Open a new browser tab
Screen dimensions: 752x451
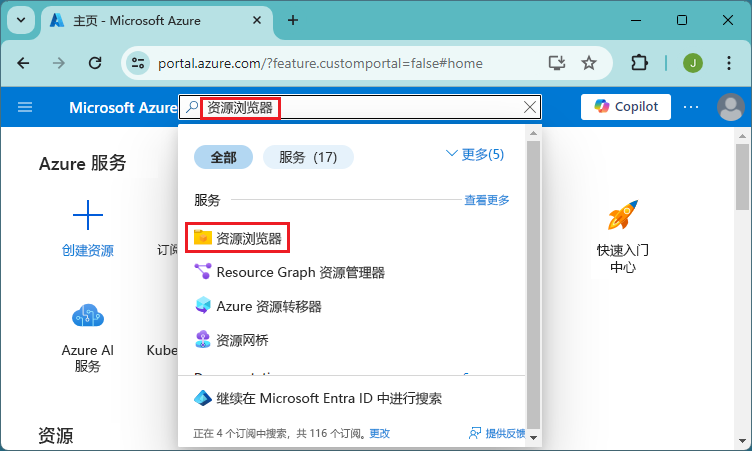click(x=293, y=20)
